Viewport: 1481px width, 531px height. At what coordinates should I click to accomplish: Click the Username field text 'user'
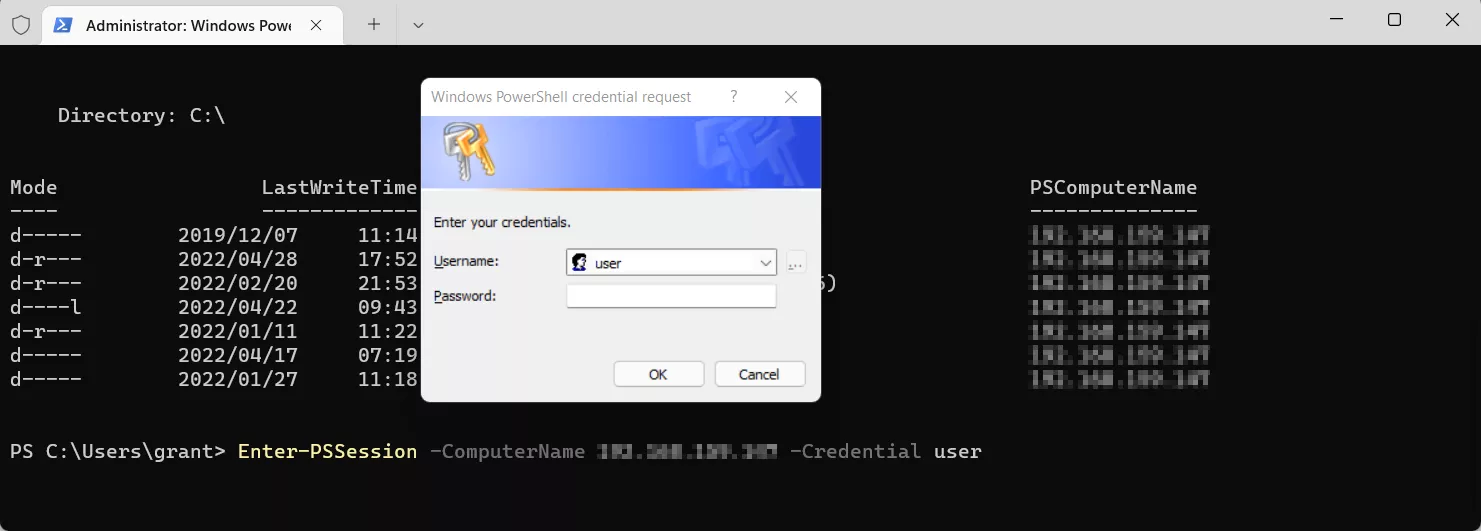coord(608,264)
